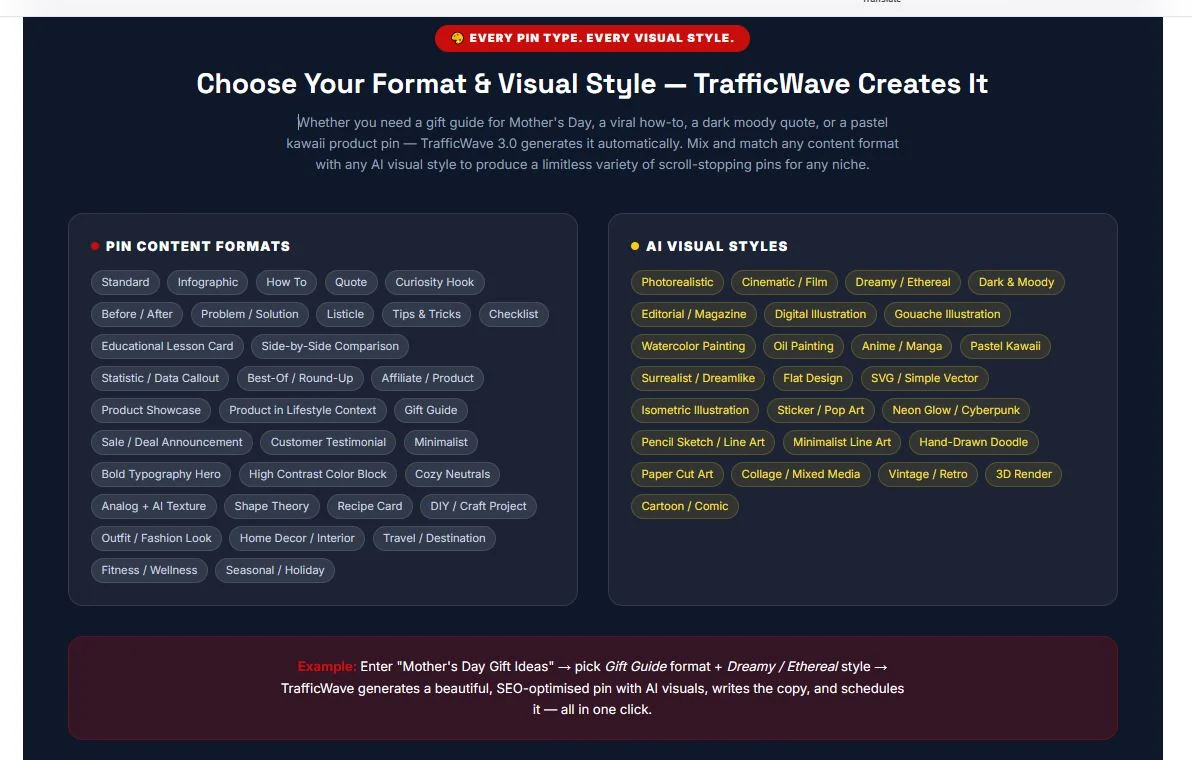Select the Sticker / Pop Art chip
1192x760 pixels.
click(821, 410)
